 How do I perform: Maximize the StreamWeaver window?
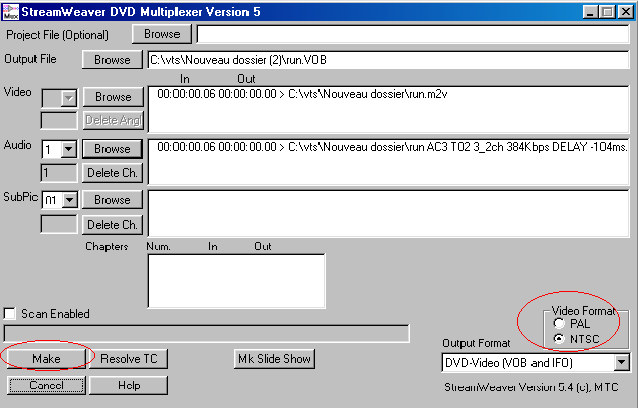coord(607,12)
